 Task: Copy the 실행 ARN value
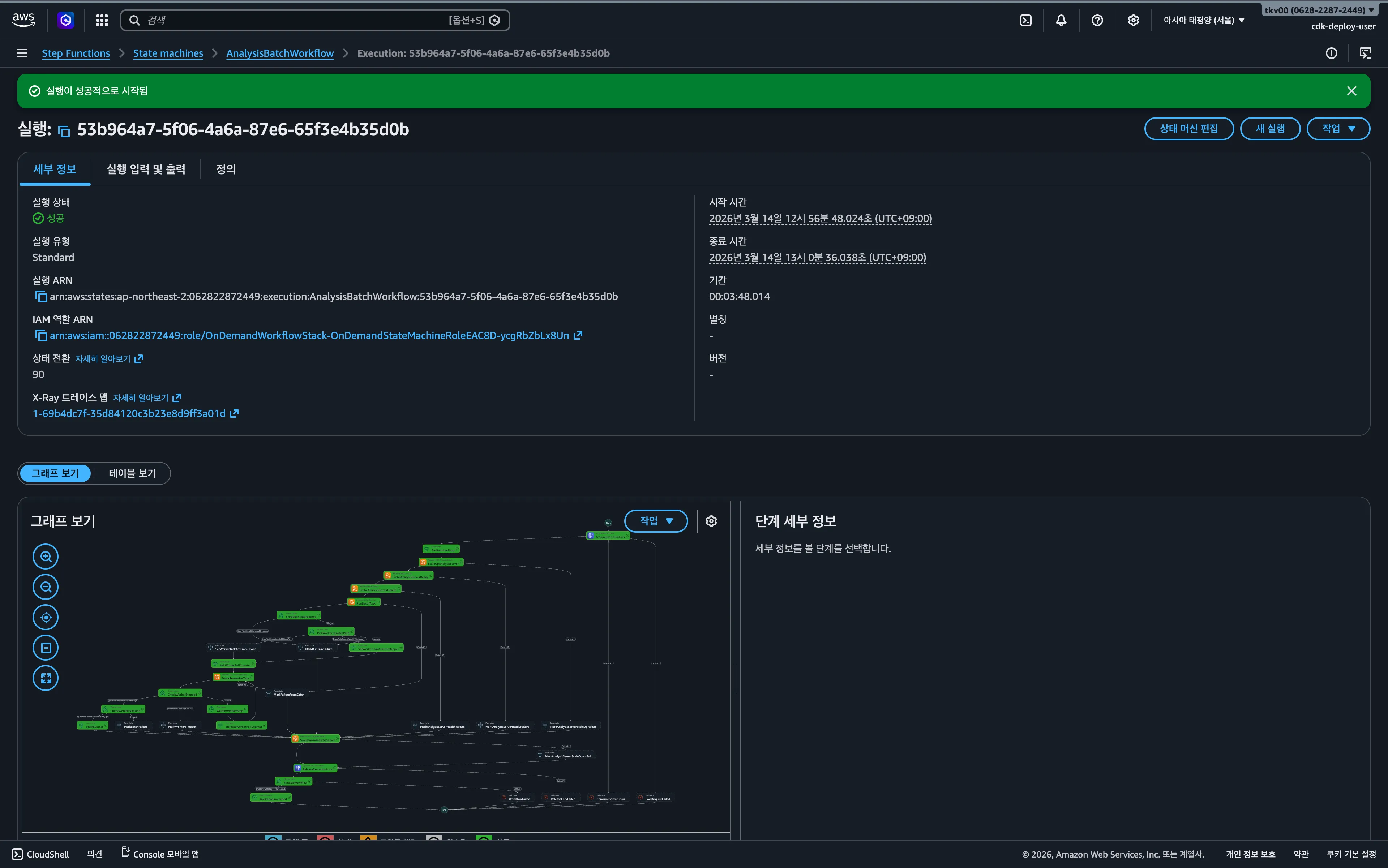coord(41,296)
